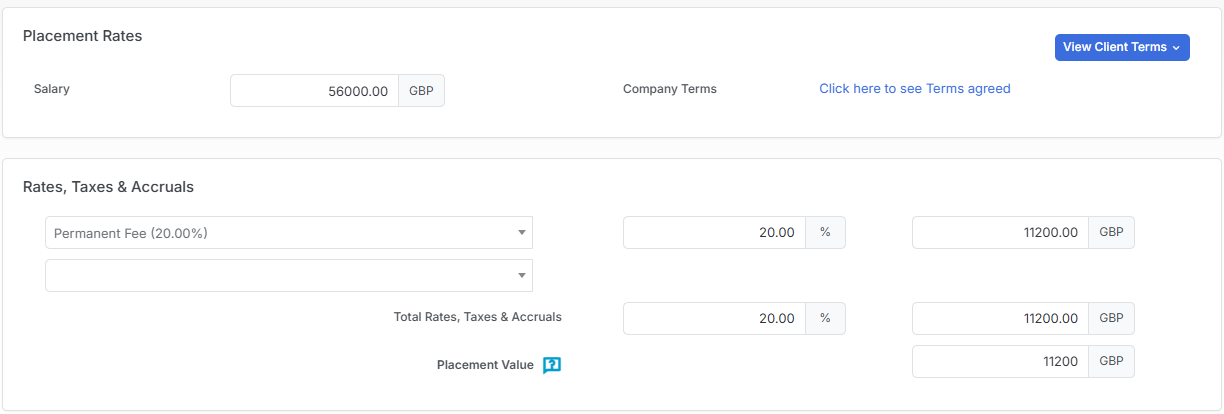Focus the Salary amount field
Image resolution: width=1224 pixels, height=414 pixels.
click(x=314, y=90)
